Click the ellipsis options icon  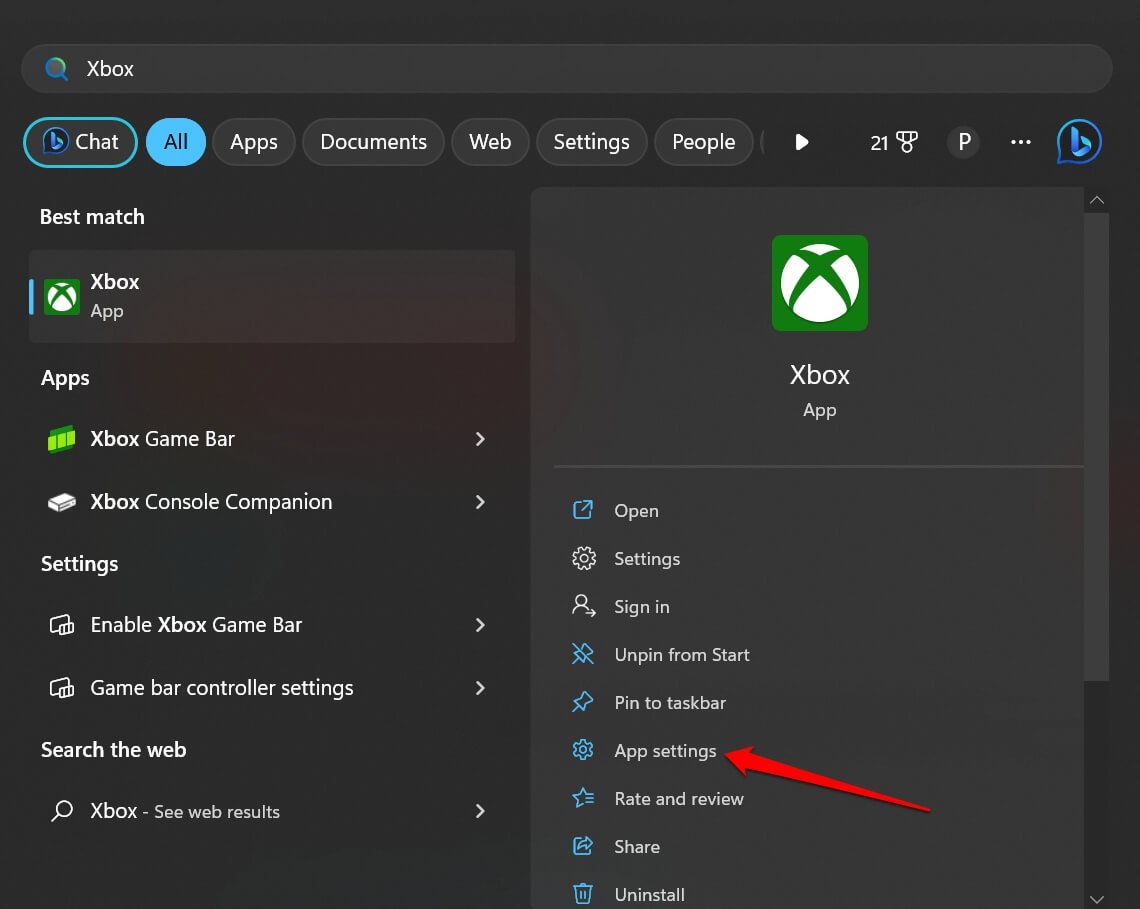click(1020, 141)
